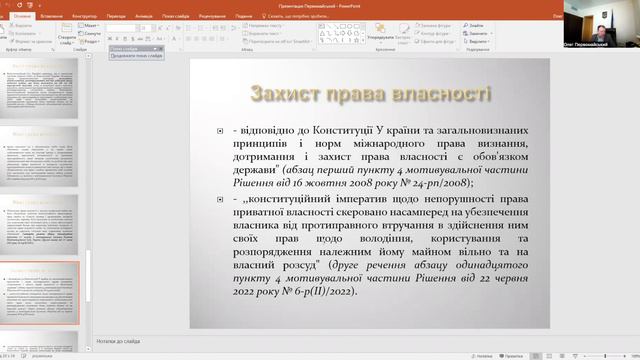This screenshot has height=360, width=640.
Task: Select the first slide thumbnail in panel
Action: pos(39,88)
